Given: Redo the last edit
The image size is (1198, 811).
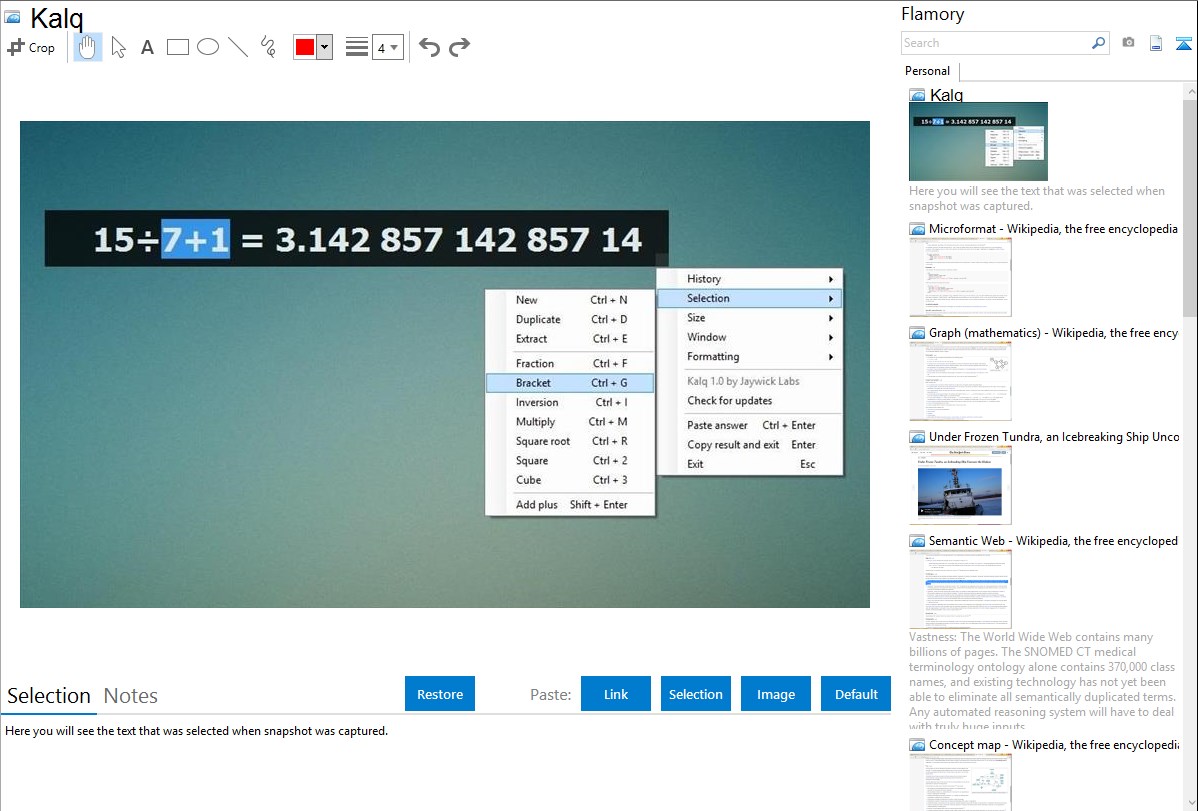Looking at the screenshot, I should [459, 47].
